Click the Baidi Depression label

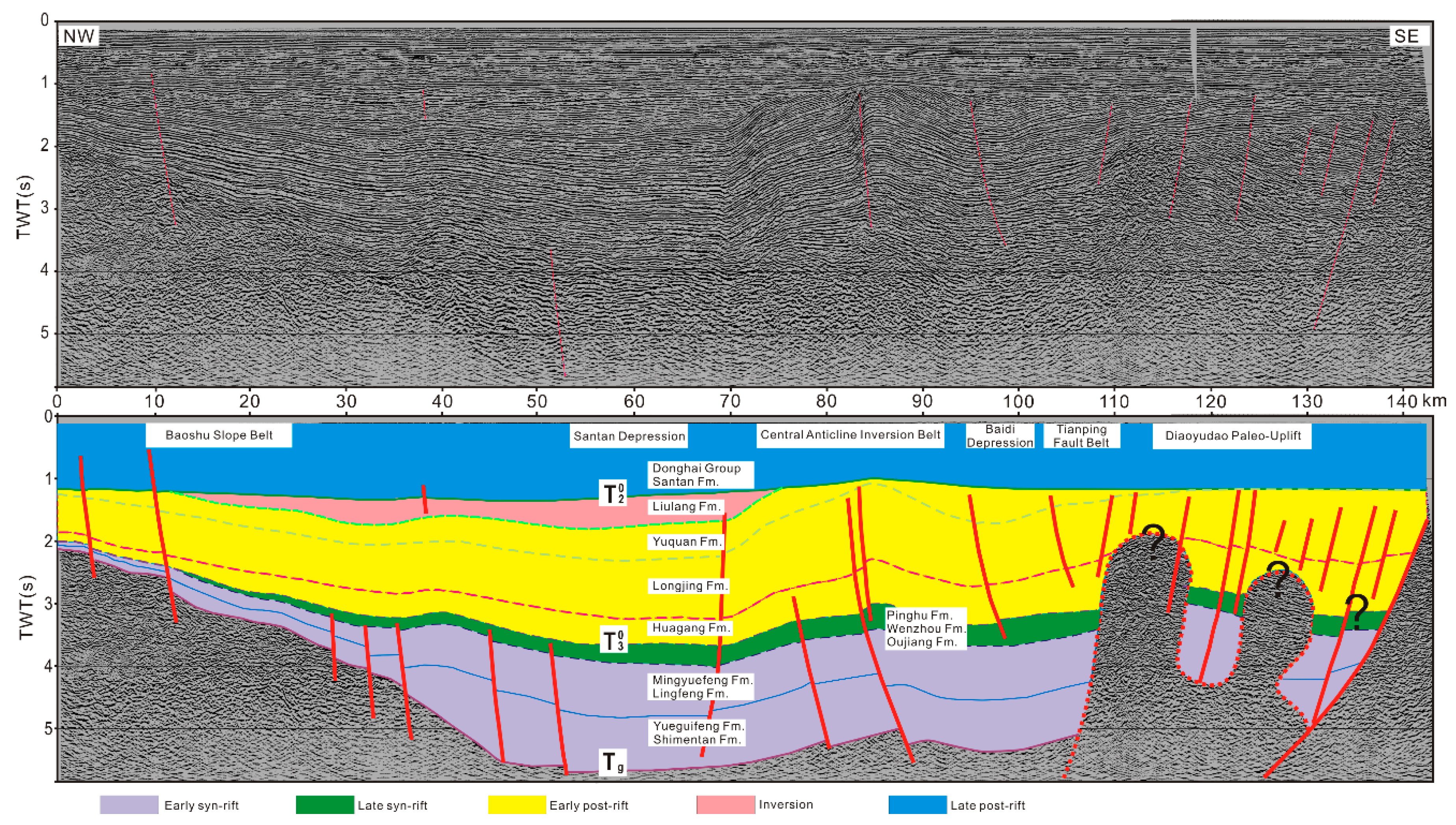coord(1000,436)
